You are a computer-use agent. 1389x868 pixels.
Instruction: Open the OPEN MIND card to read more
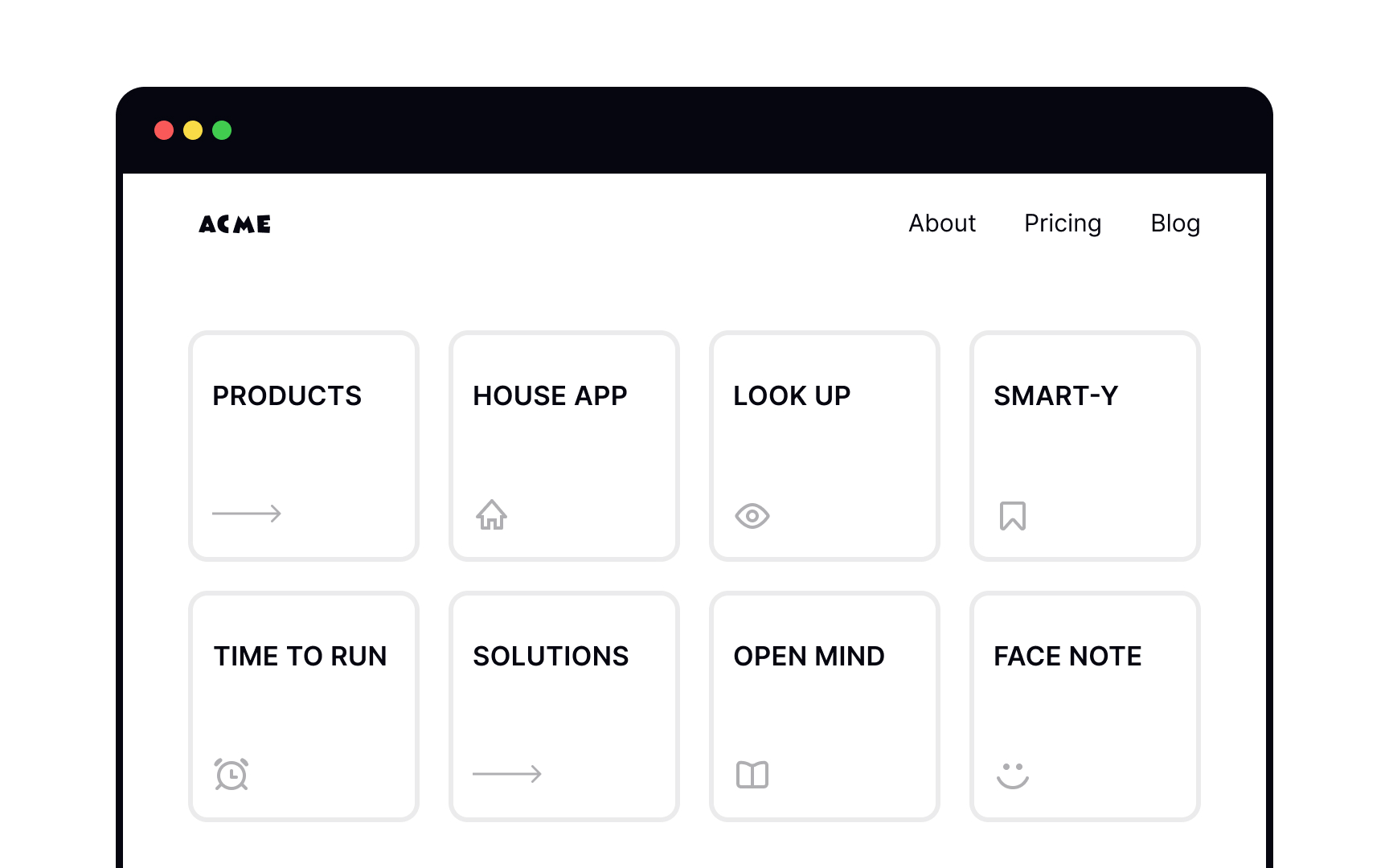[824, 706]
